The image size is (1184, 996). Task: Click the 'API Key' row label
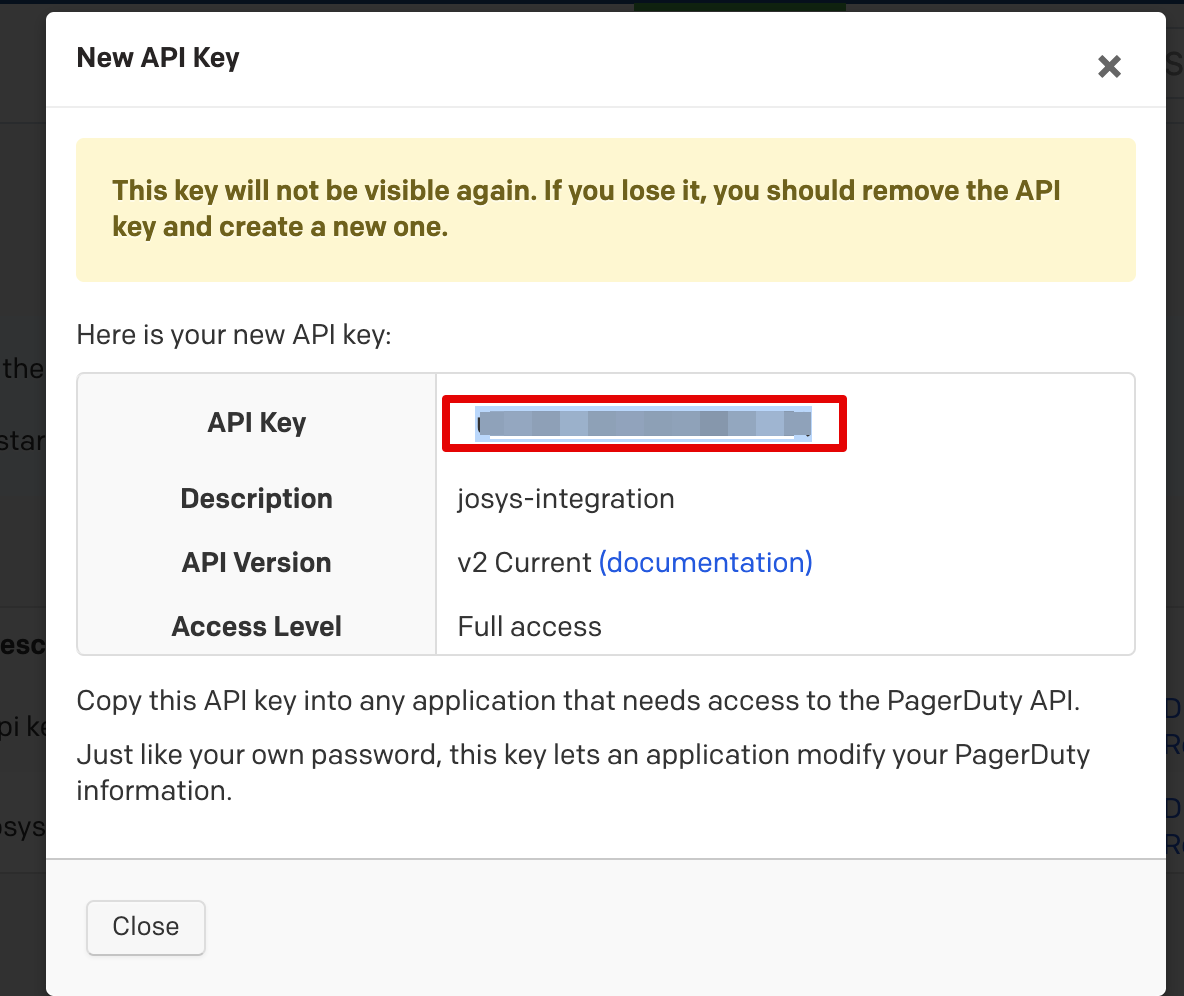click(x=256, y=423)
